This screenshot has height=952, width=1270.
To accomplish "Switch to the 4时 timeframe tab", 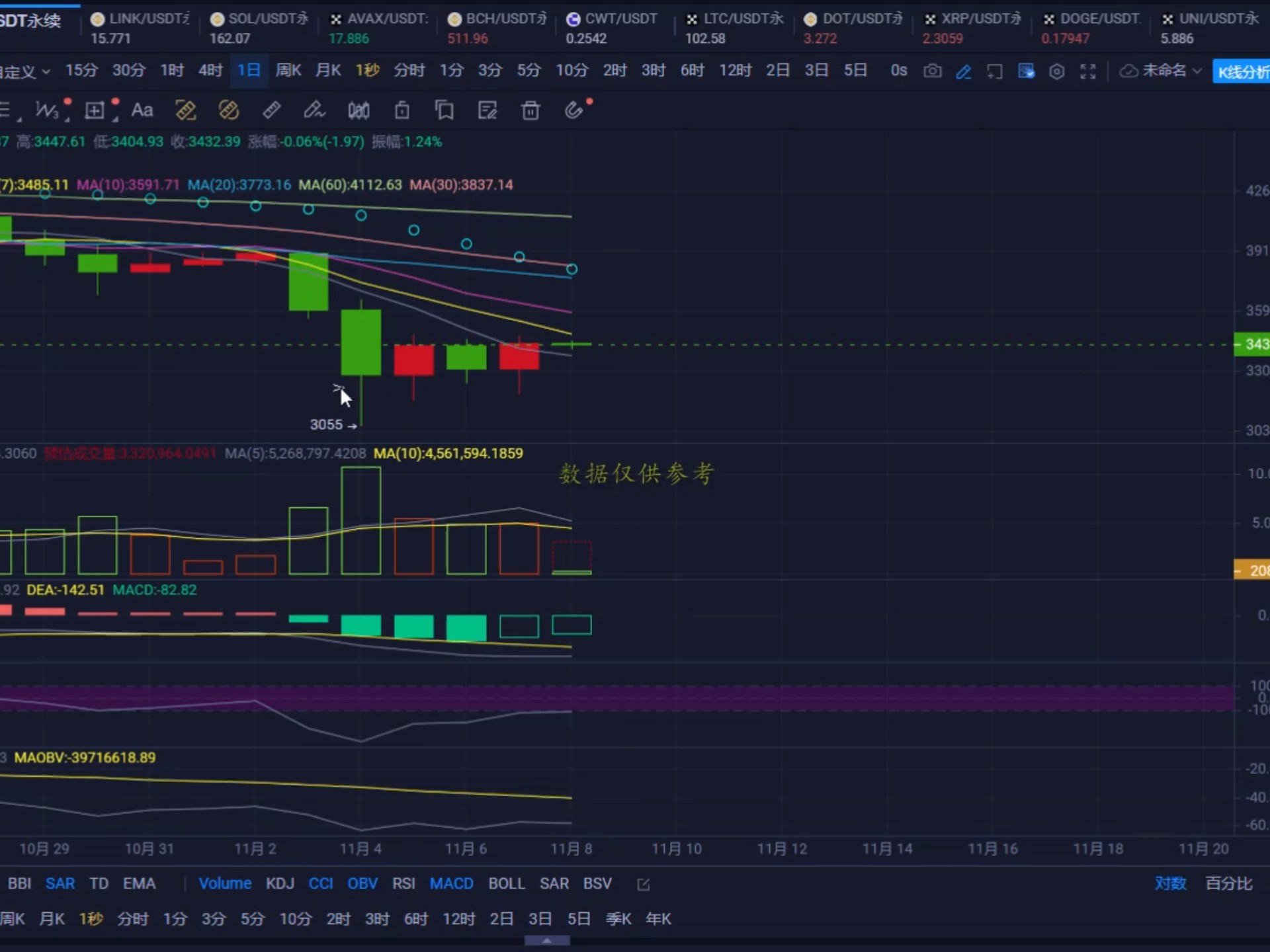I will pos(210,70).
